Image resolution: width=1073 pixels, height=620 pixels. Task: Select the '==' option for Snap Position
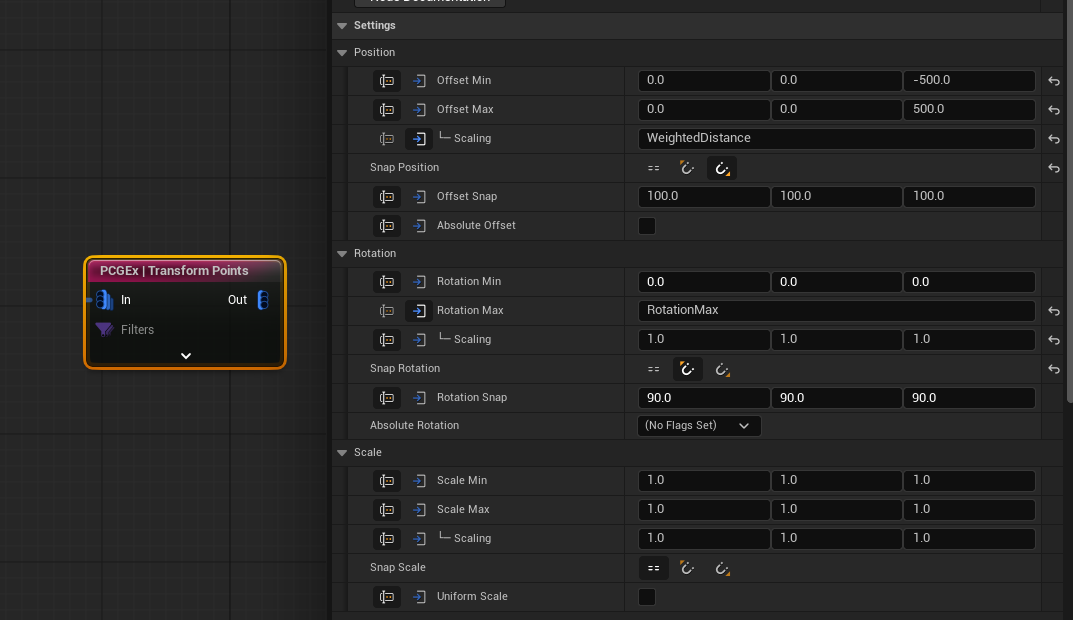(x=653, y=168)
